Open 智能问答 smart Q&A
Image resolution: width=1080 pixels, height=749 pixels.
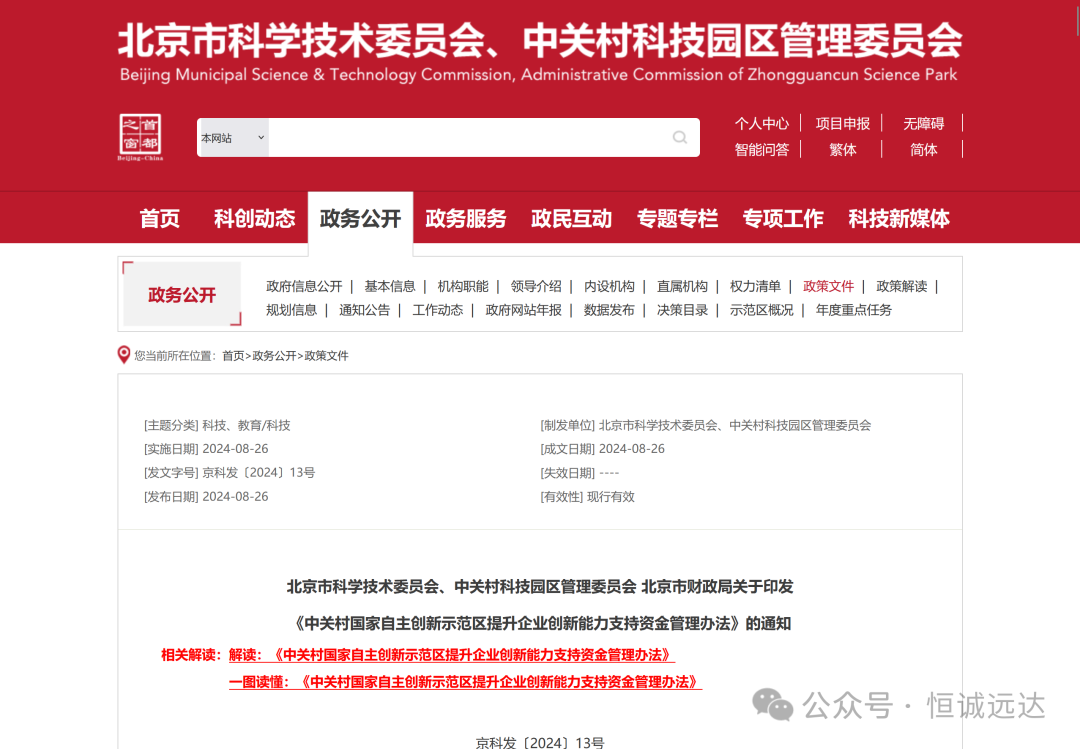click(x=762, y=148)
